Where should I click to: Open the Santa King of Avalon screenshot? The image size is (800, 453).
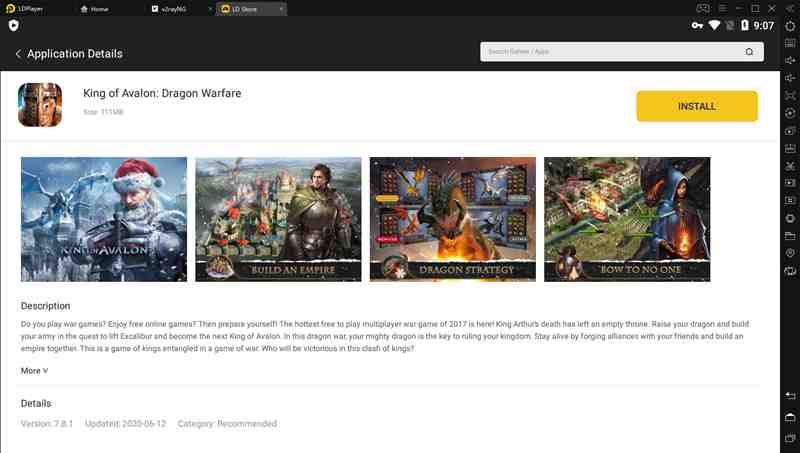(104, 219)
